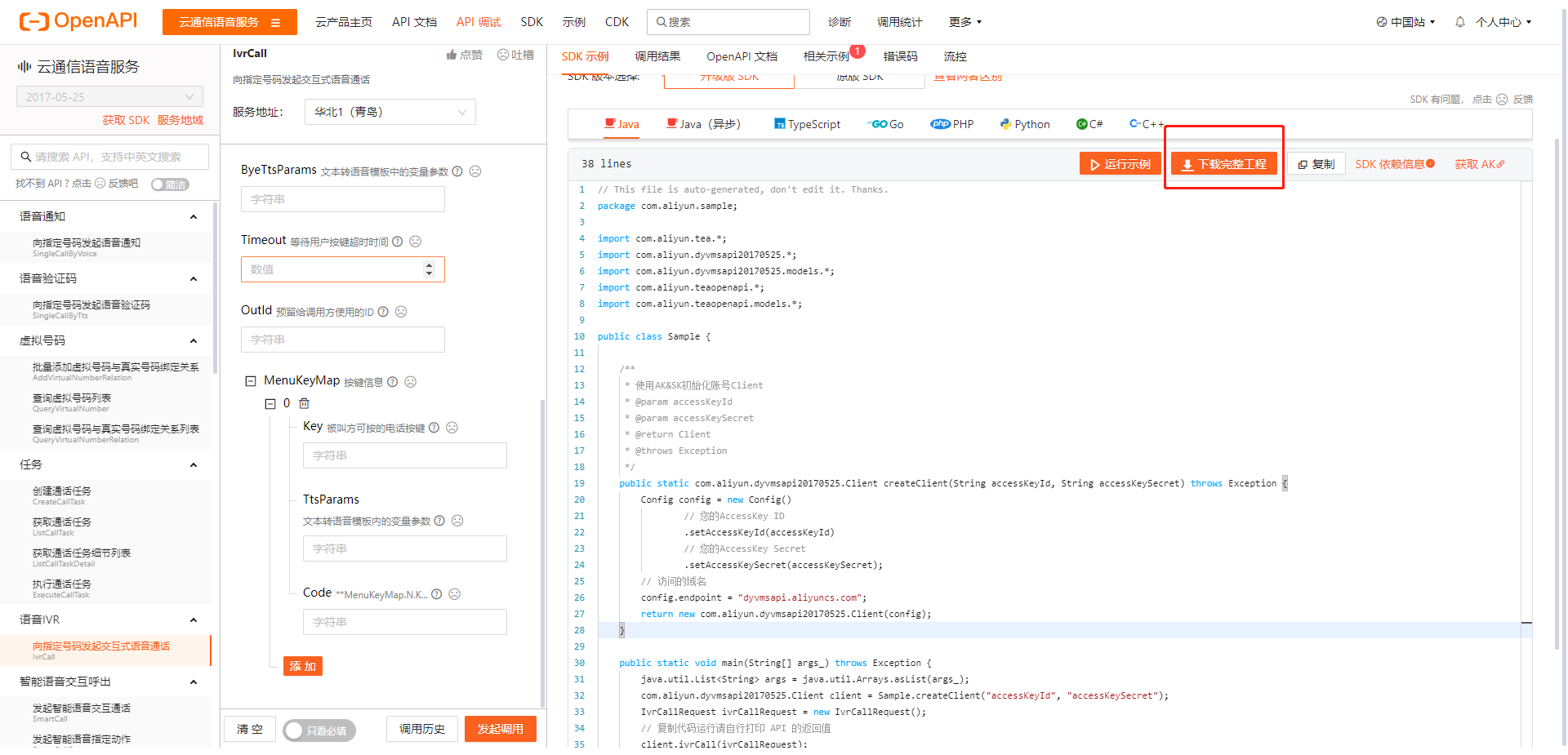Click the 下载完整工程 download button
Image resolution: width=1568 pixels, height=755 pixels.
click(1223, 163)
